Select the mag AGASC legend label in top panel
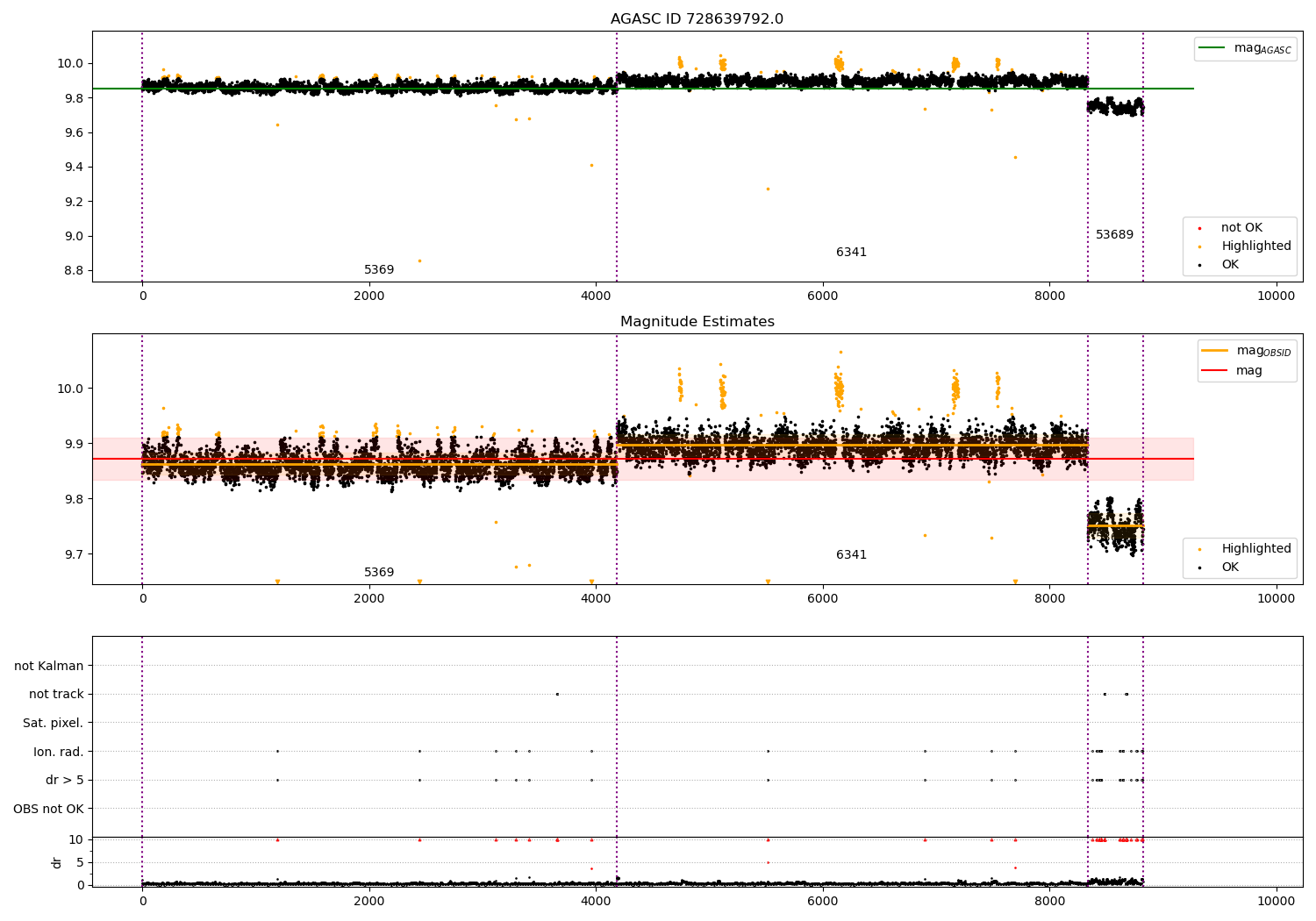Viewport: 1316px width, 921px height. click(x=1262, y=48)
